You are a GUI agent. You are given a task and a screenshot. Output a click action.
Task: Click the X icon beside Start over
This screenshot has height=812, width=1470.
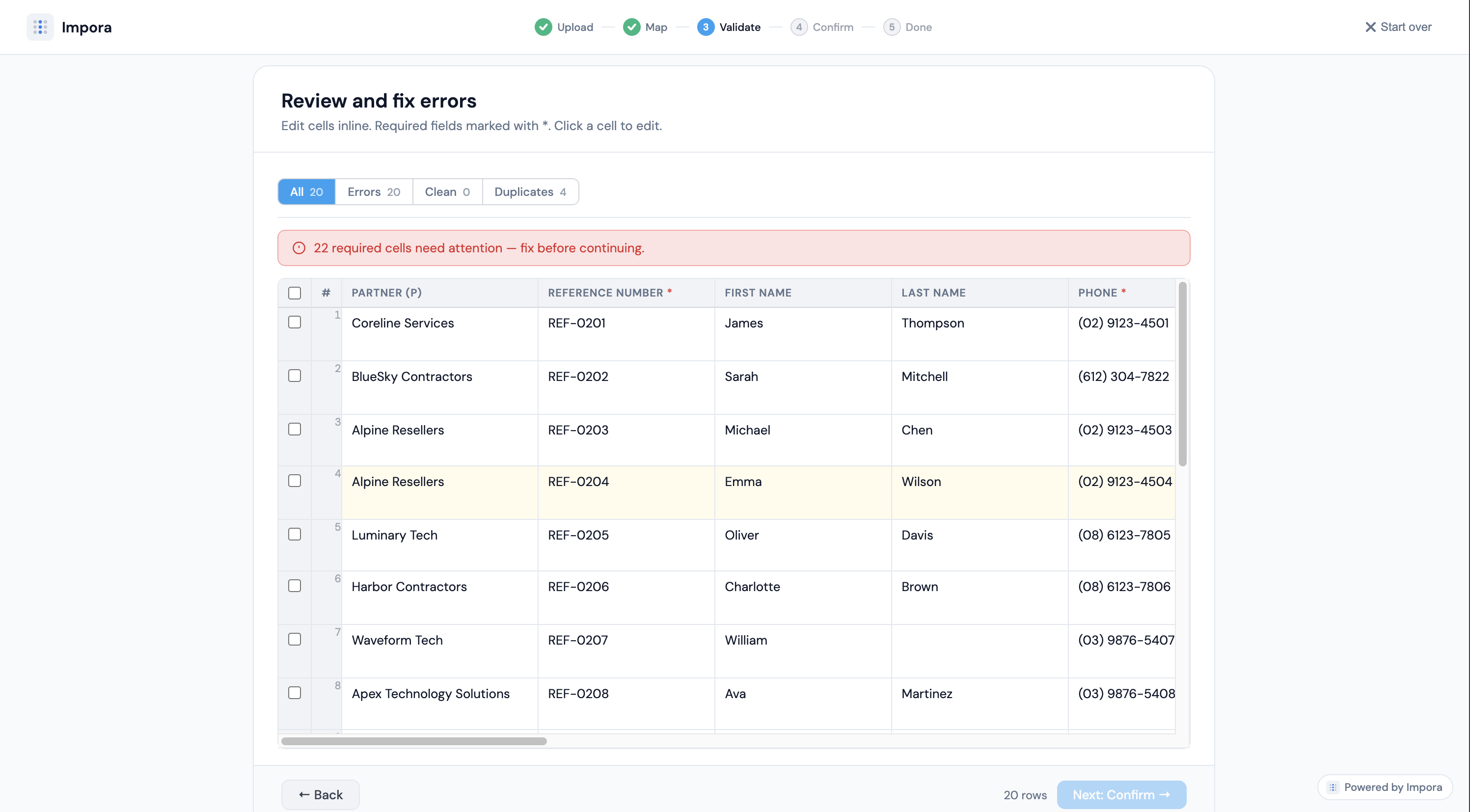(x=1370, y=27)
